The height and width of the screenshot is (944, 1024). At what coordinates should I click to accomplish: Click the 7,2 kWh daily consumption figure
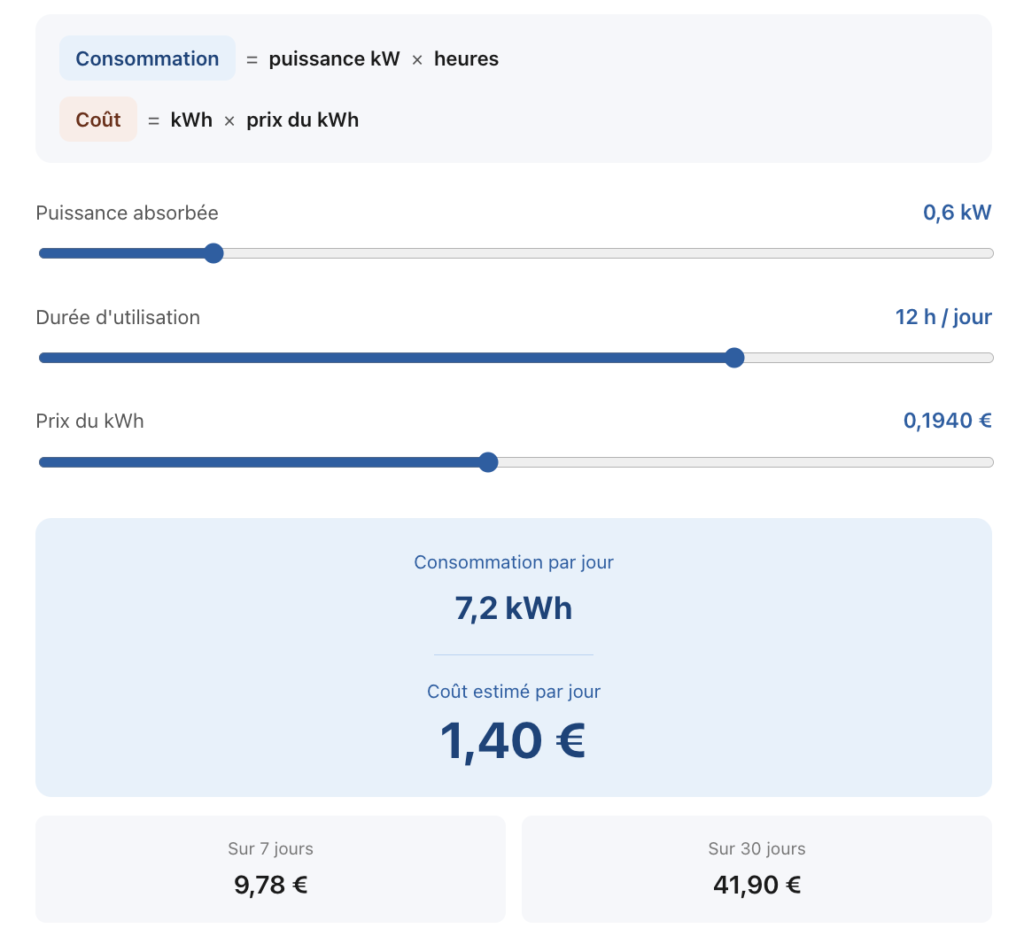coord(513,608)
